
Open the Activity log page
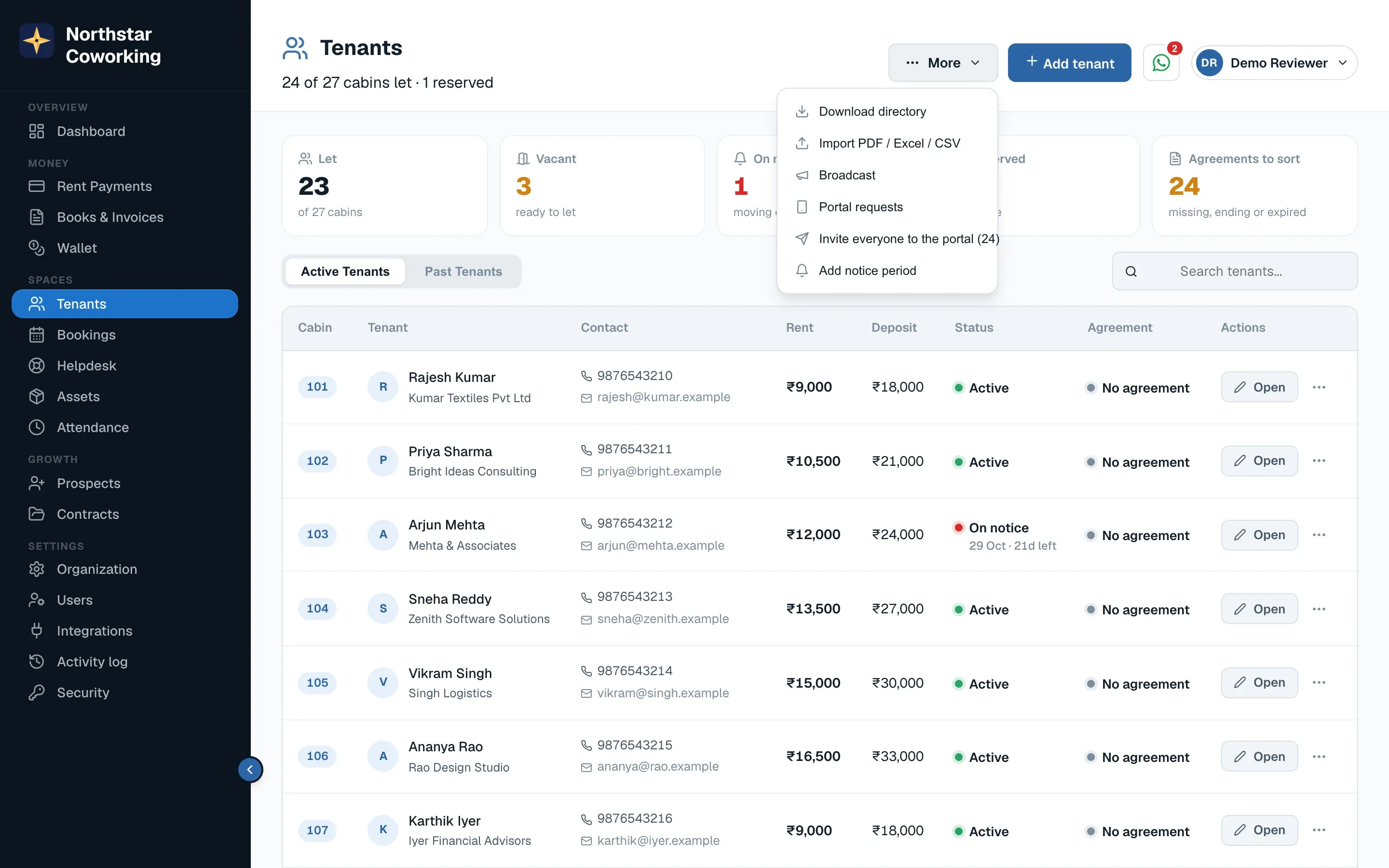125,661
